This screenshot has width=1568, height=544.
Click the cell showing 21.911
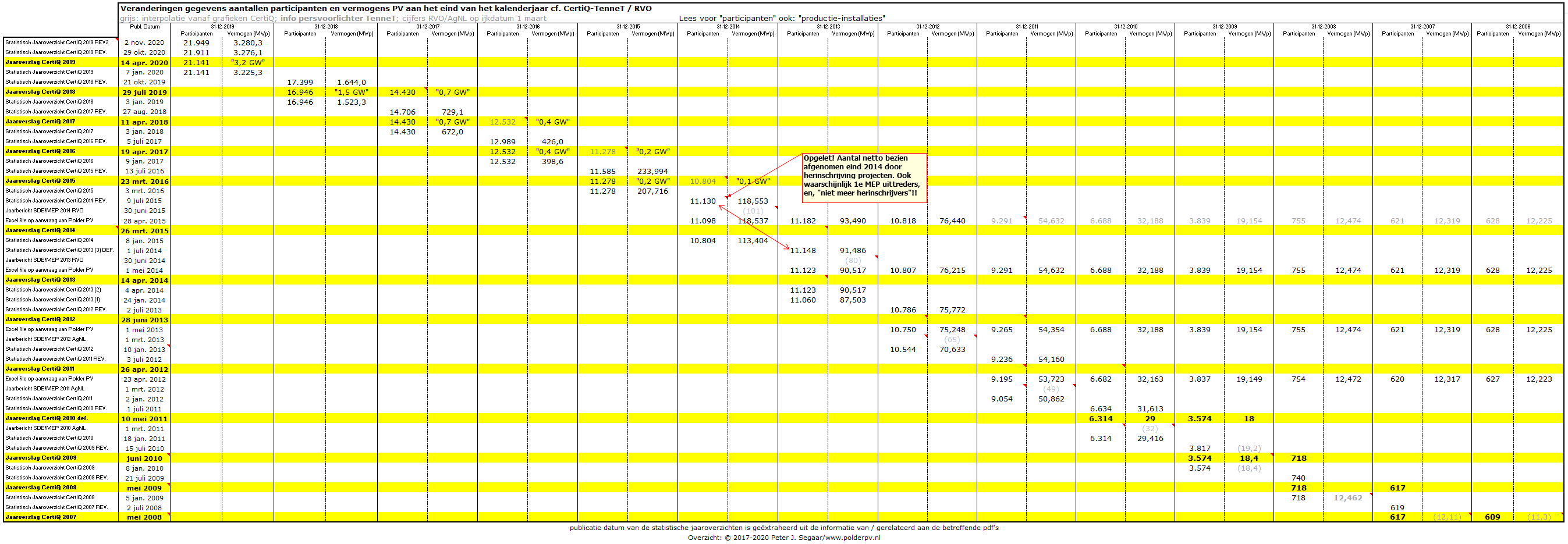(196, 52)
